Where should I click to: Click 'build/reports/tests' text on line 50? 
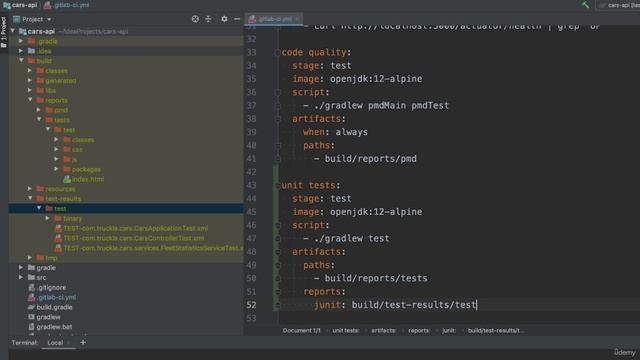click(x=376, y=278)
